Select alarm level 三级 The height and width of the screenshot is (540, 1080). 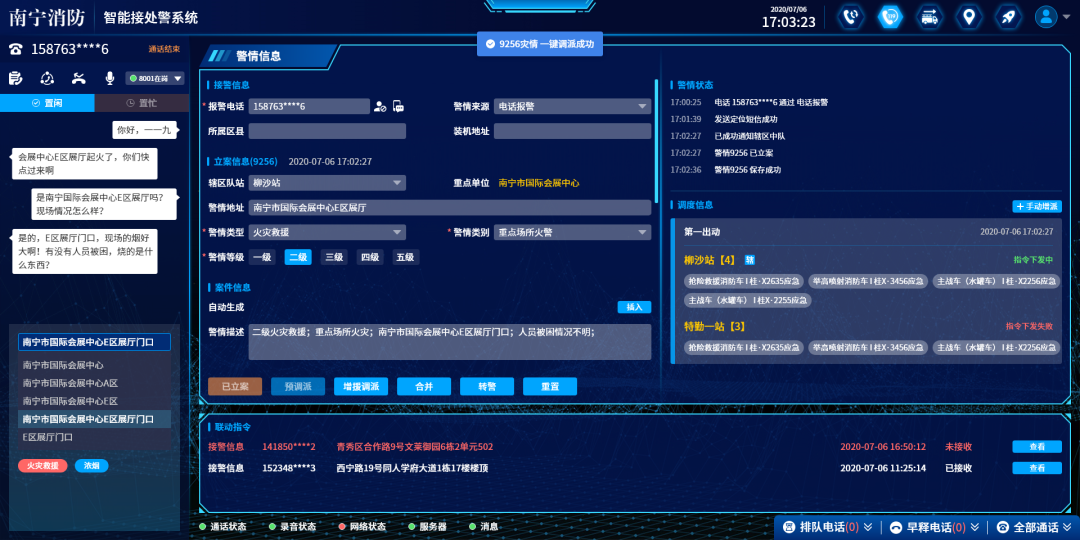pyautogui.click(x=334, y=257)
